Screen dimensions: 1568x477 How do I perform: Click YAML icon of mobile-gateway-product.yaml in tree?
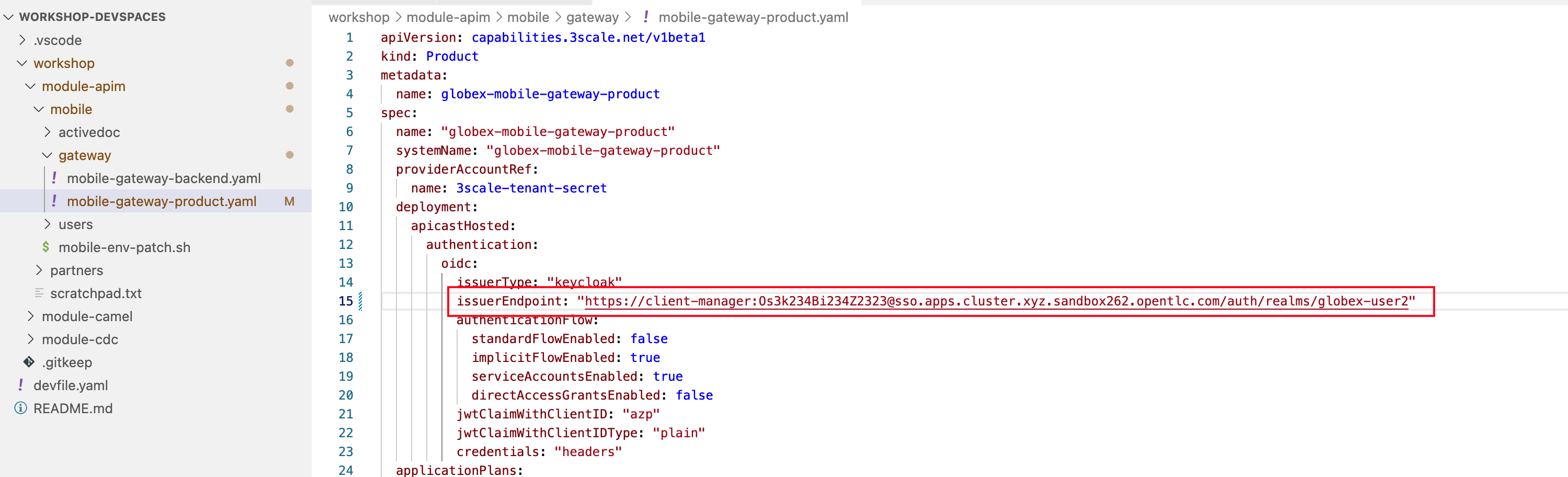click(54, 201)
